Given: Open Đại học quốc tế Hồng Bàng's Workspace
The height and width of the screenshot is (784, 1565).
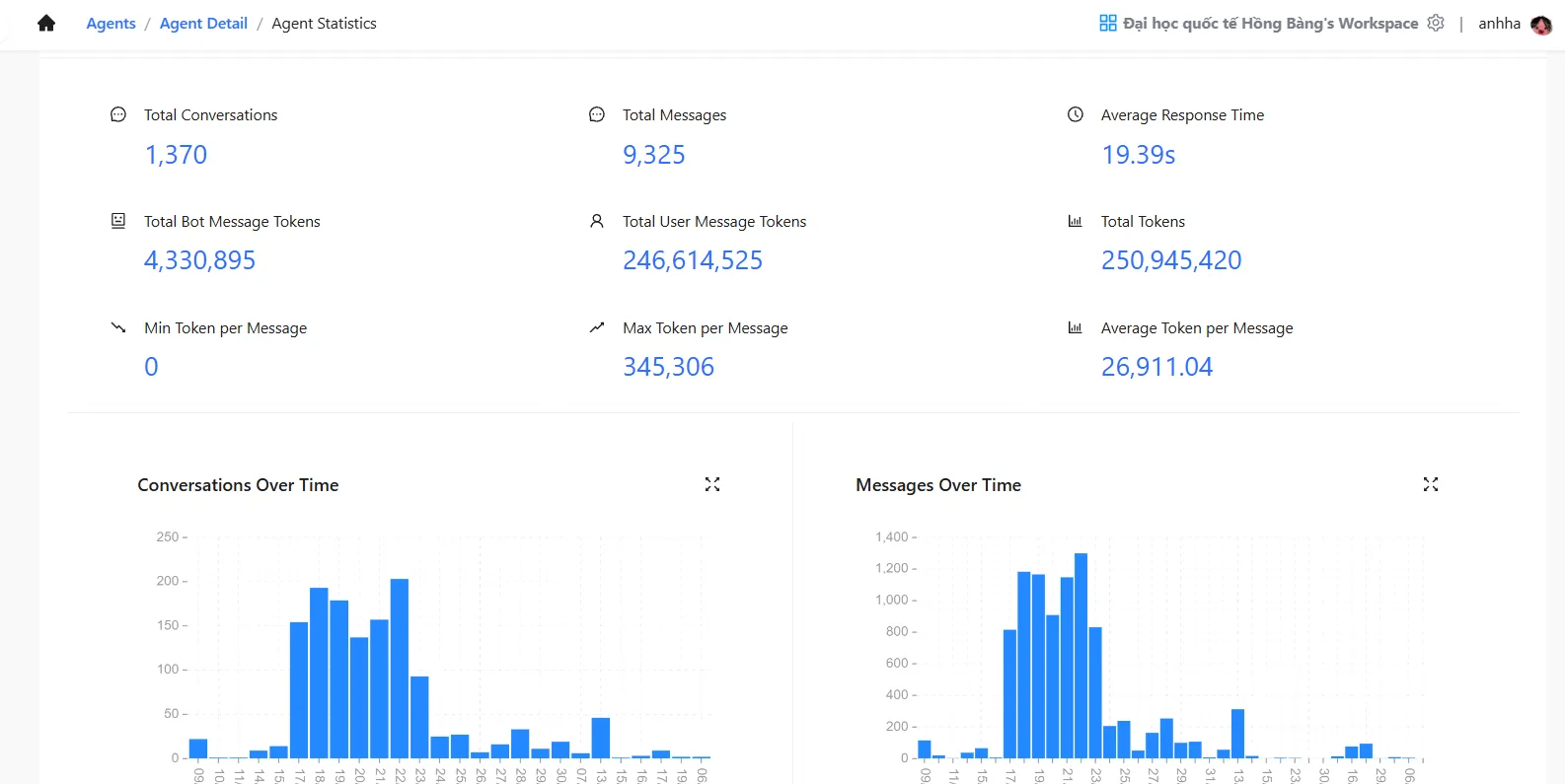Looking at the screenshot, I should point(1270,24).
